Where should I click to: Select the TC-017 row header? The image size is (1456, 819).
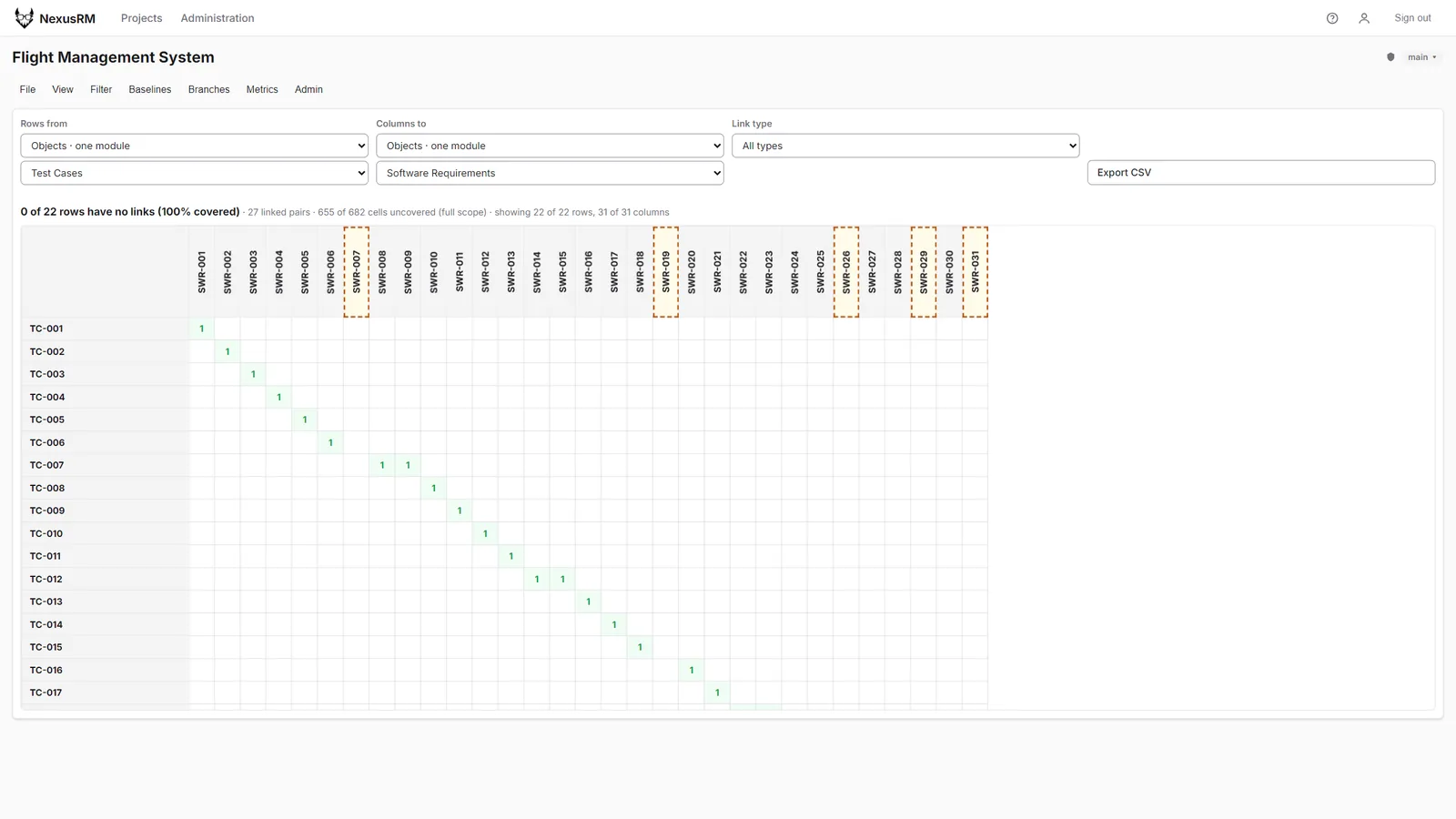pyautogui.click(x=106, y=693)
